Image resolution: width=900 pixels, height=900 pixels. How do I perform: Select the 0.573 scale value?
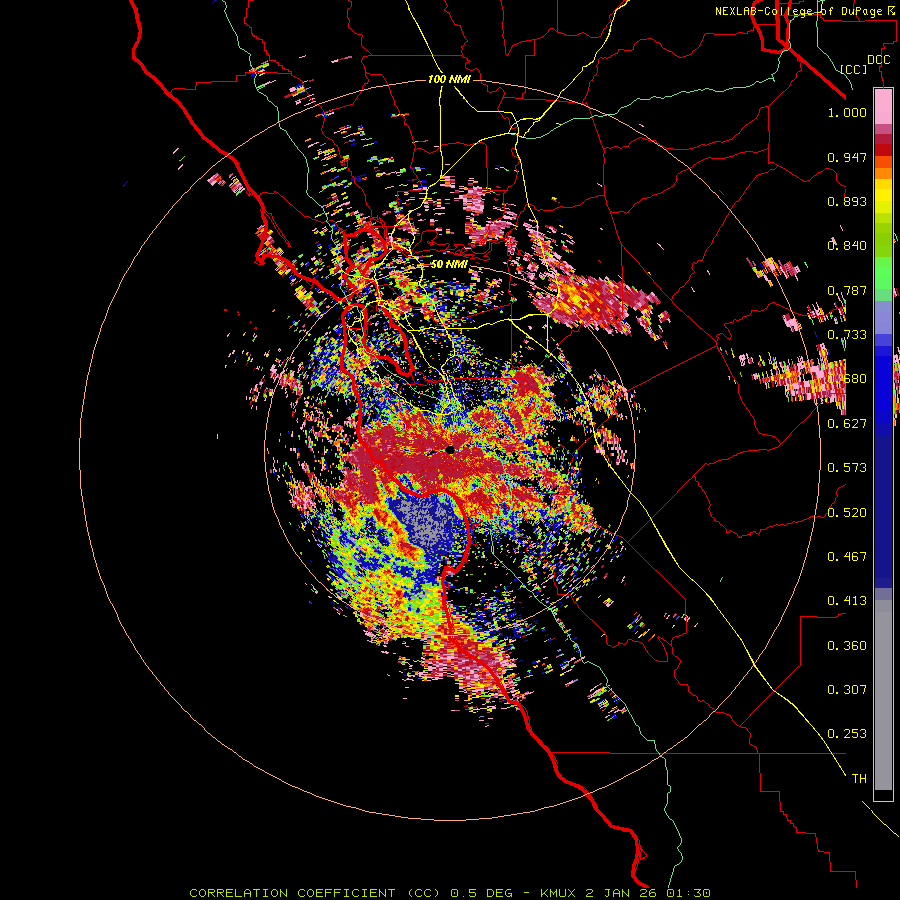click(847, 468)
